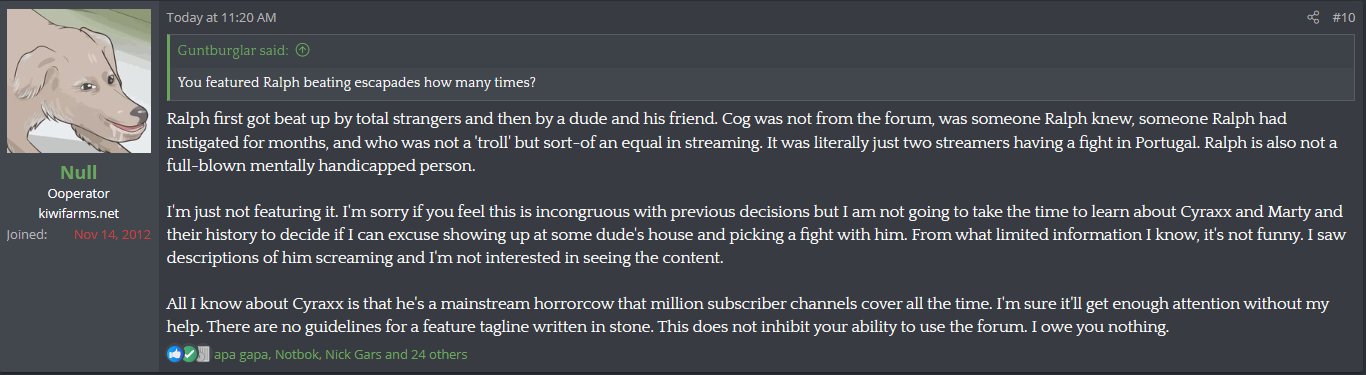Click the 'Guntburglar said:' quote header
The width and height of the screenshot is (1366, 375).
pos(234,49)
